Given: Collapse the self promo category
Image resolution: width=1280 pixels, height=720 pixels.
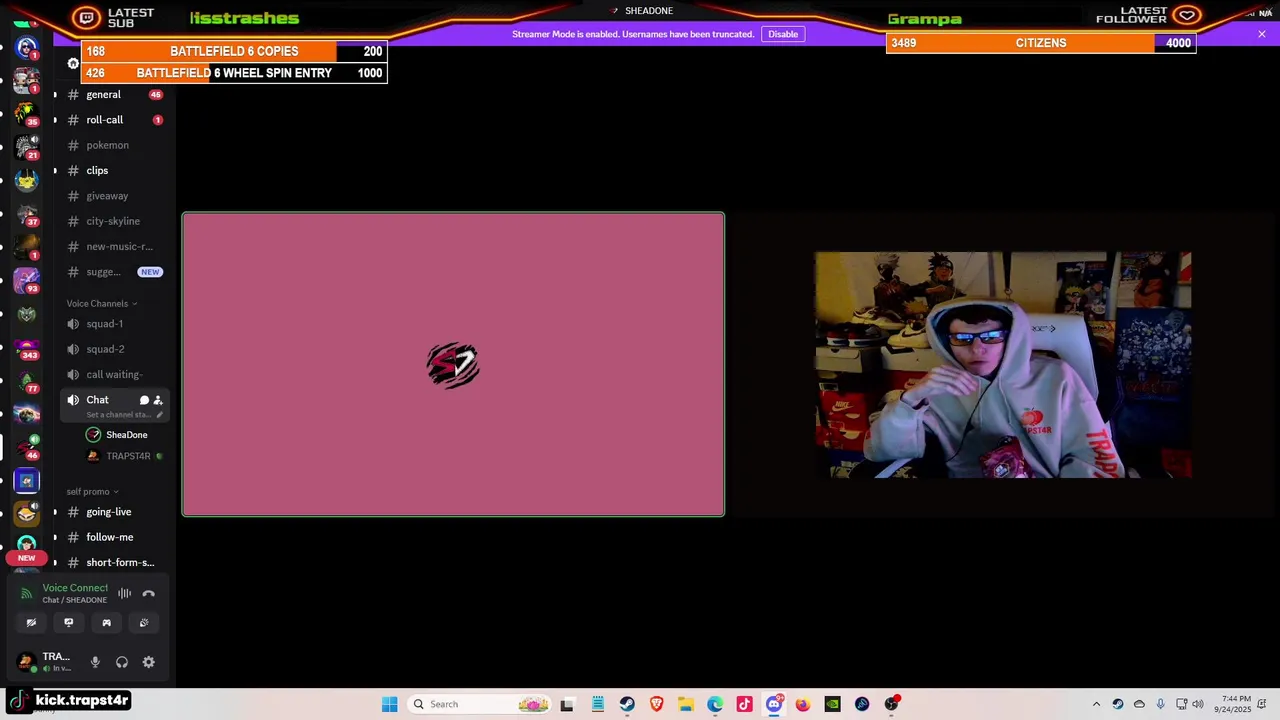Looking at the screenshot, I should (93, 491).
